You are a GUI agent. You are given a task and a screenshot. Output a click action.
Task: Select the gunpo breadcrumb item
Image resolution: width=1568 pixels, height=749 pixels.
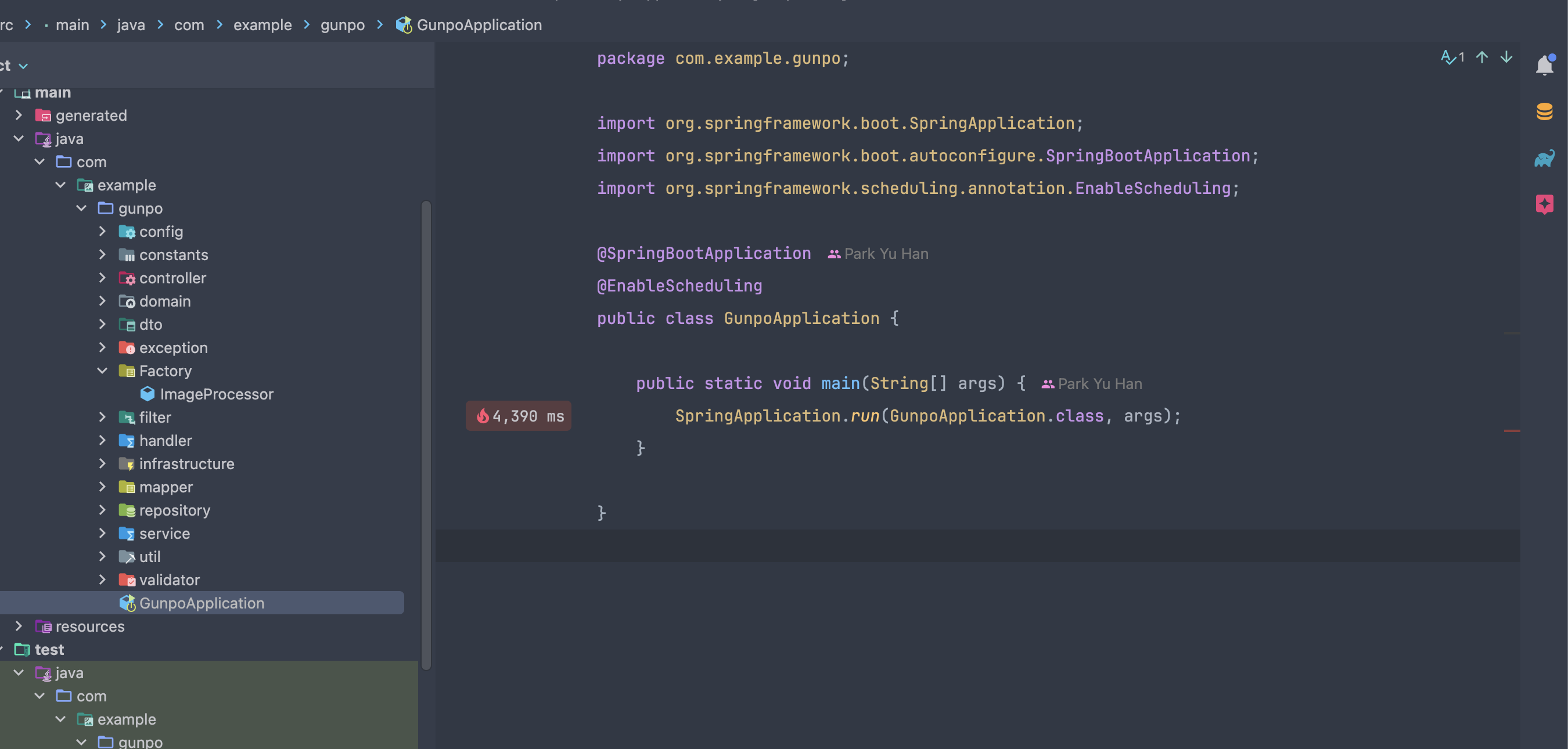343,25
